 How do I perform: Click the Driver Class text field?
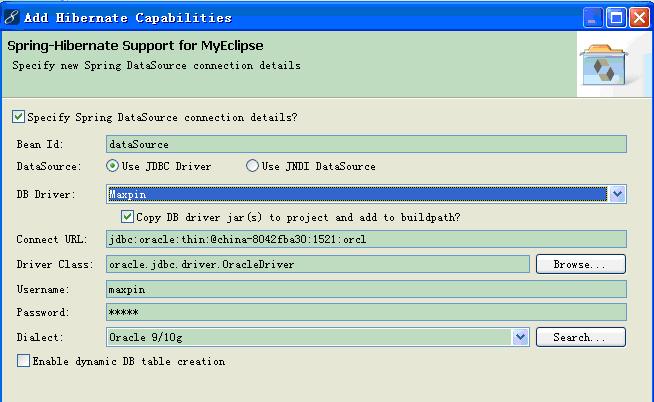click(x=318, y=264)
